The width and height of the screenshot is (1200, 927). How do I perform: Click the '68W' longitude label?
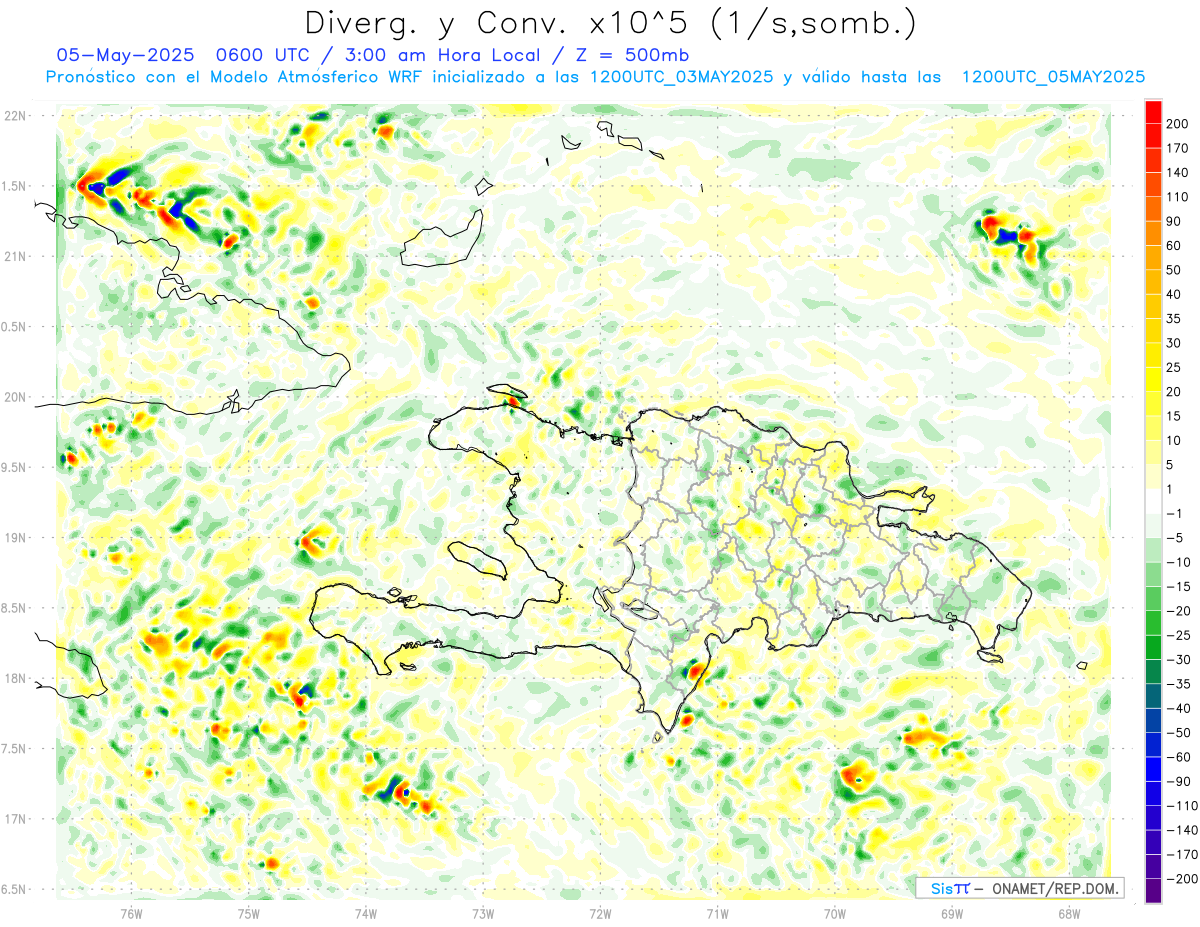click(1069, 913)
